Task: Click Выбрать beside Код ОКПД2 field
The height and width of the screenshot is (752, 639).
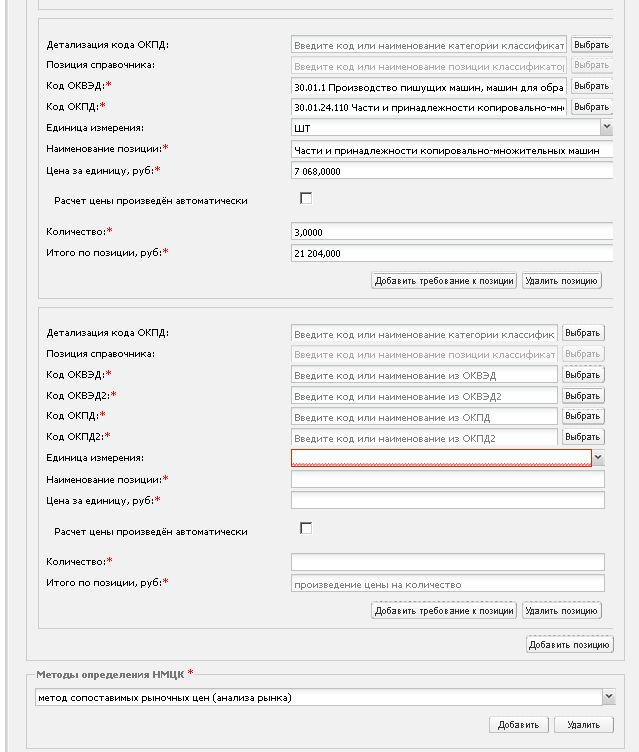Action: point(583,437)
